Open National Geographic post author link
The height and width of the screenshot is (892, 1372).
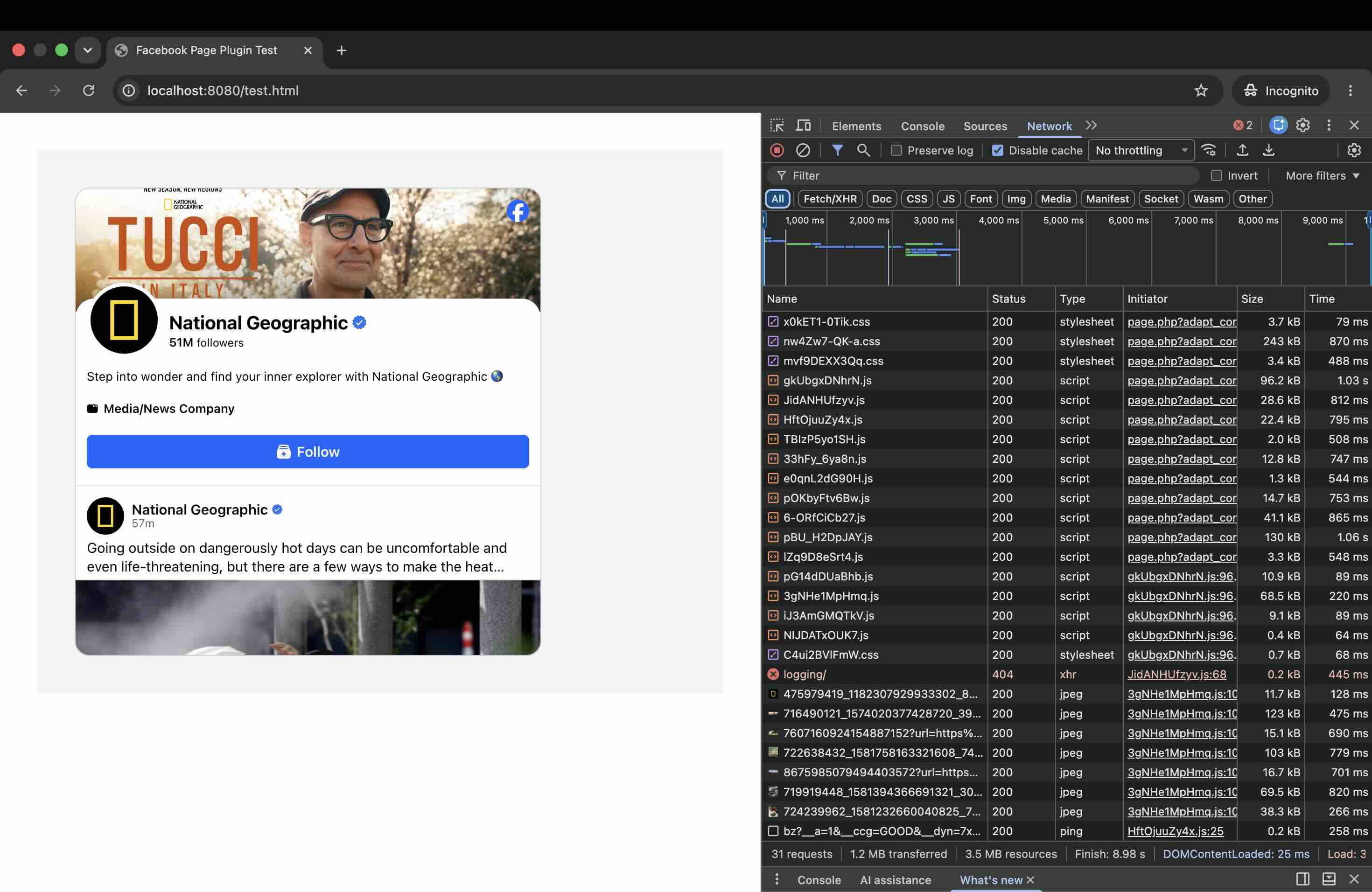(x=199, y=510)
